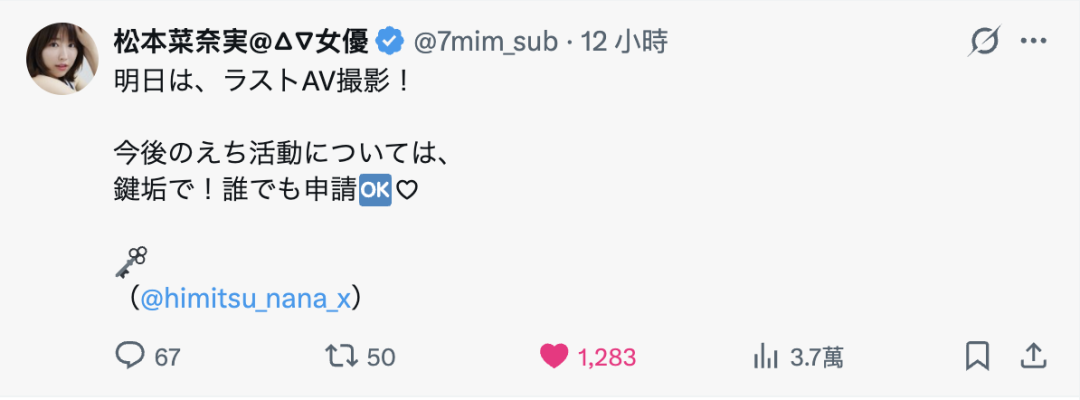Bookmark this post
The height and width of the screenshot is (400, 1080).
(x=977, y=356)
